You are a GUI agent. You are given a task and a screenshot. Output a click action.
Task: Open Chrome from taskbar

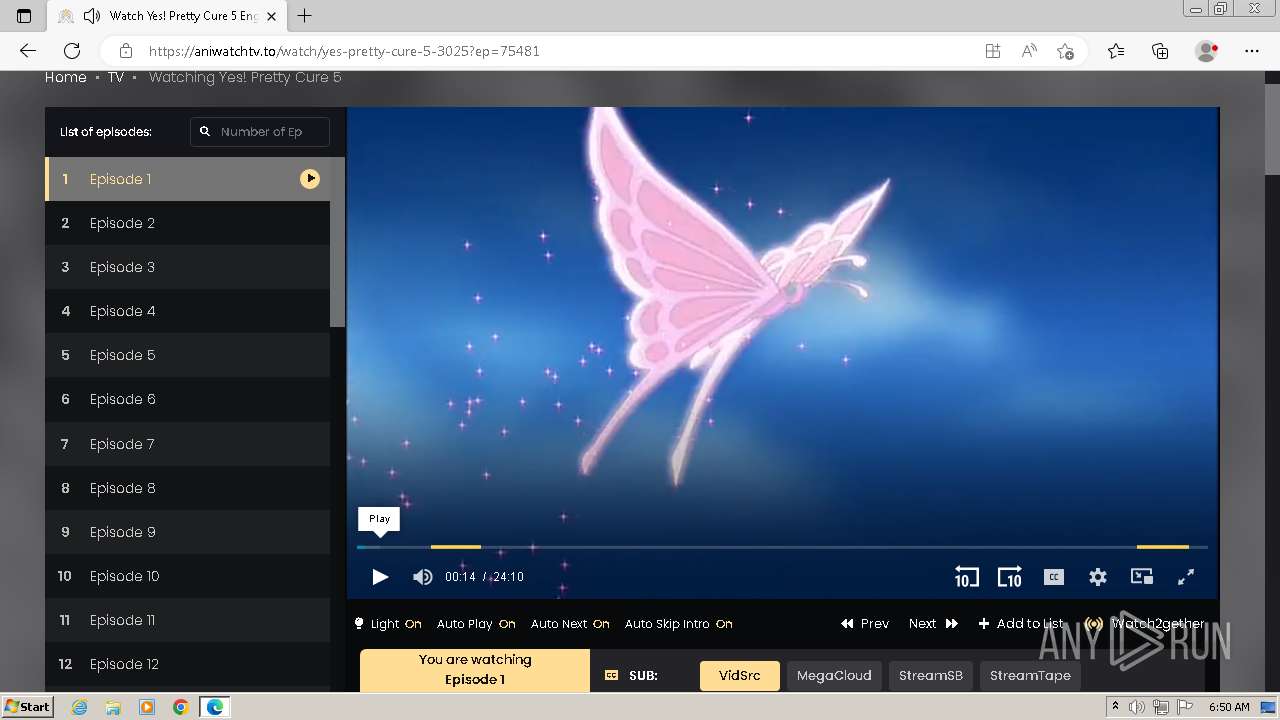[181, 707]
